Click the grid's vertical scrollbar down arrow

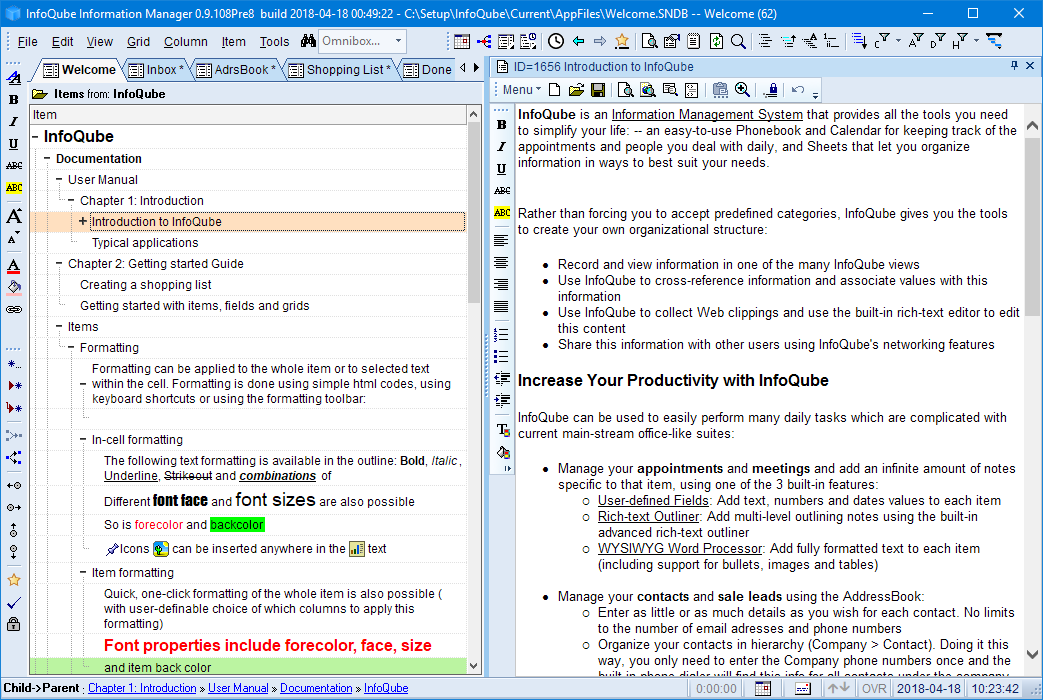pyautogui.click(x=474, y=665)
